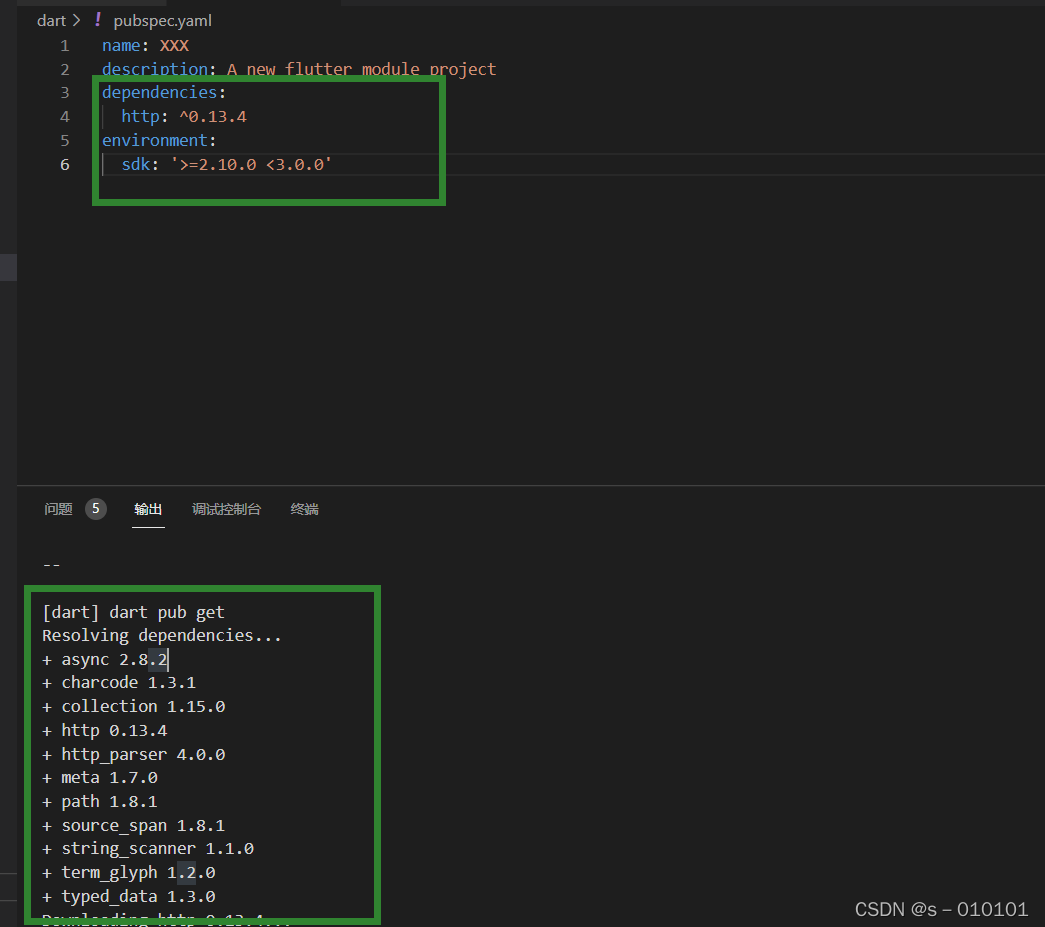Click '+ http 0.13.4' output line
This screenshot has width=1045, height=927.
tap(105, 731)
